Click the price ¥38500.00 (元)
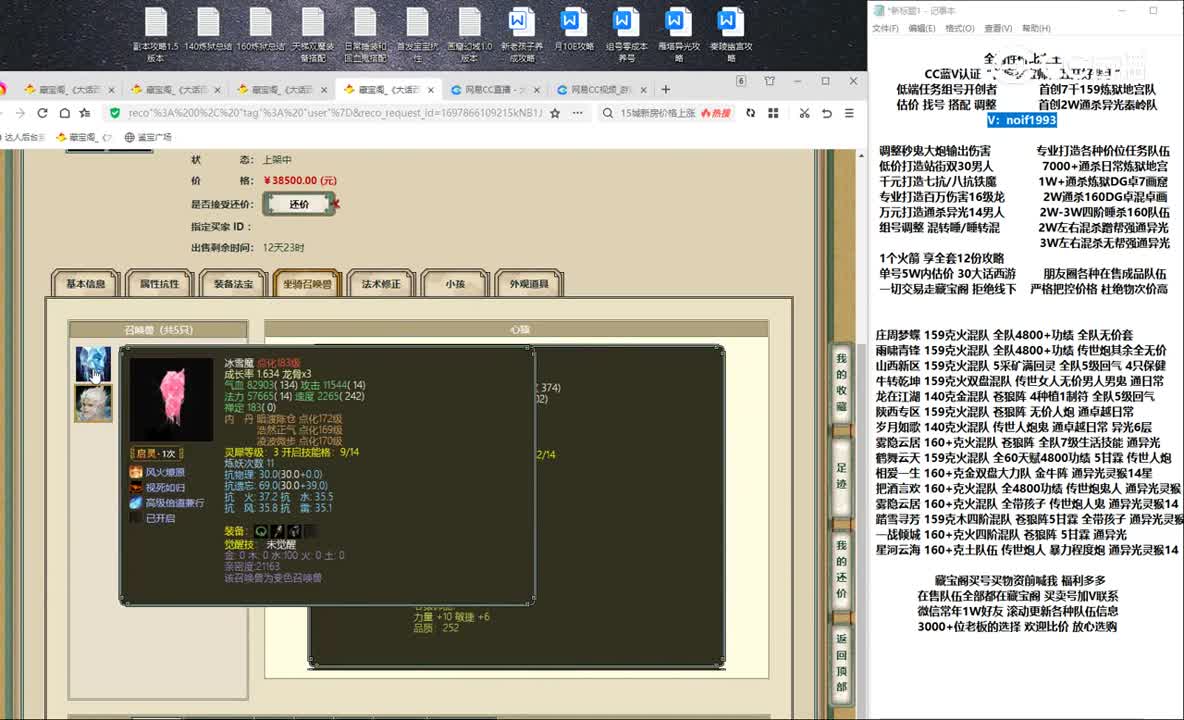The height and width of the screenshot is (720, 1184). (x=301, y=180)
